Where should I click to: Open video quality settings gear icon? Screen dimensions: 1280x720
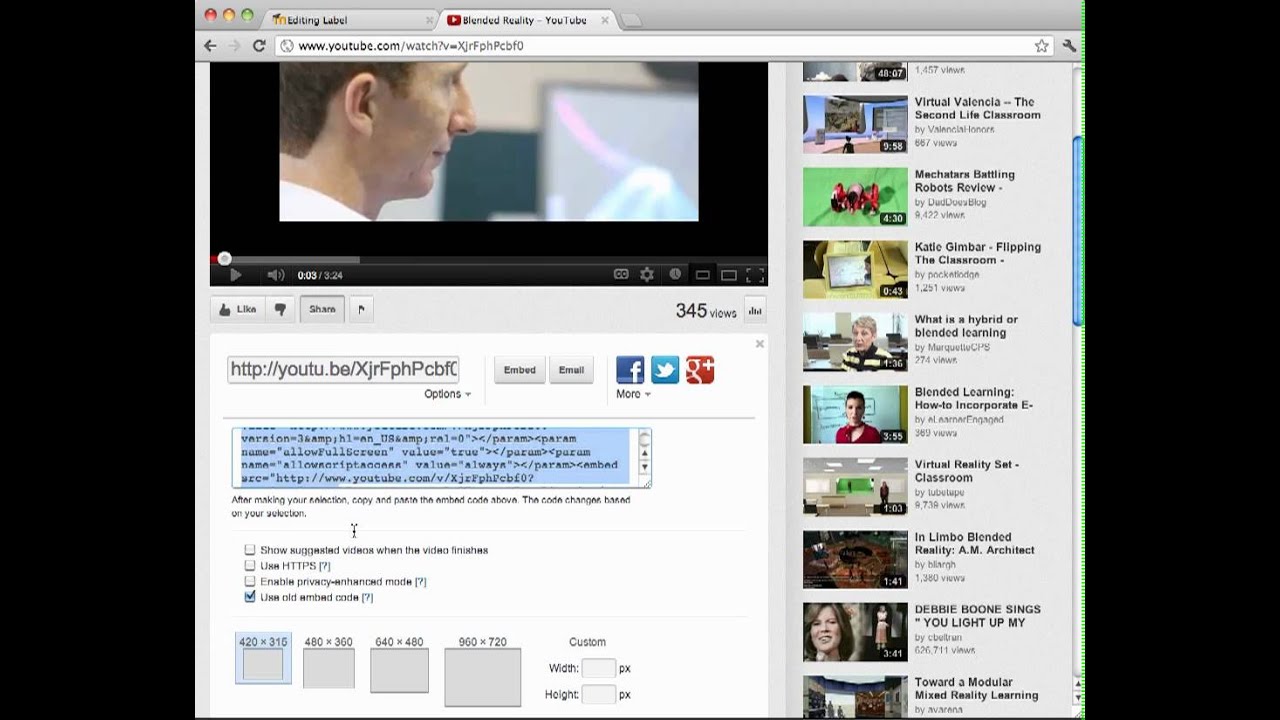click(x=647, y=275)
